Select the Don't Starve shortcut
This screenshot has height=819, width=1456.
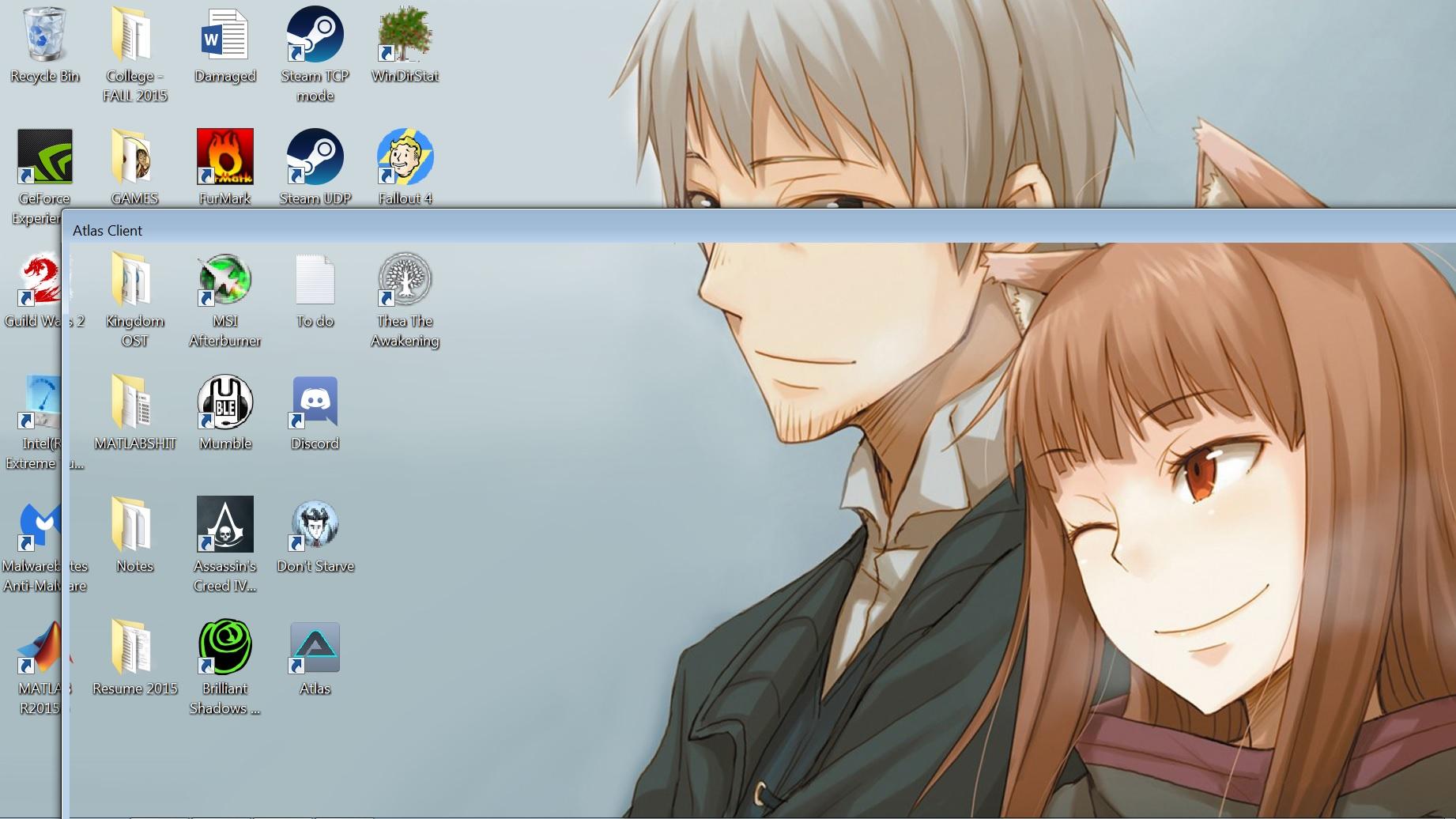coord(315,526)
